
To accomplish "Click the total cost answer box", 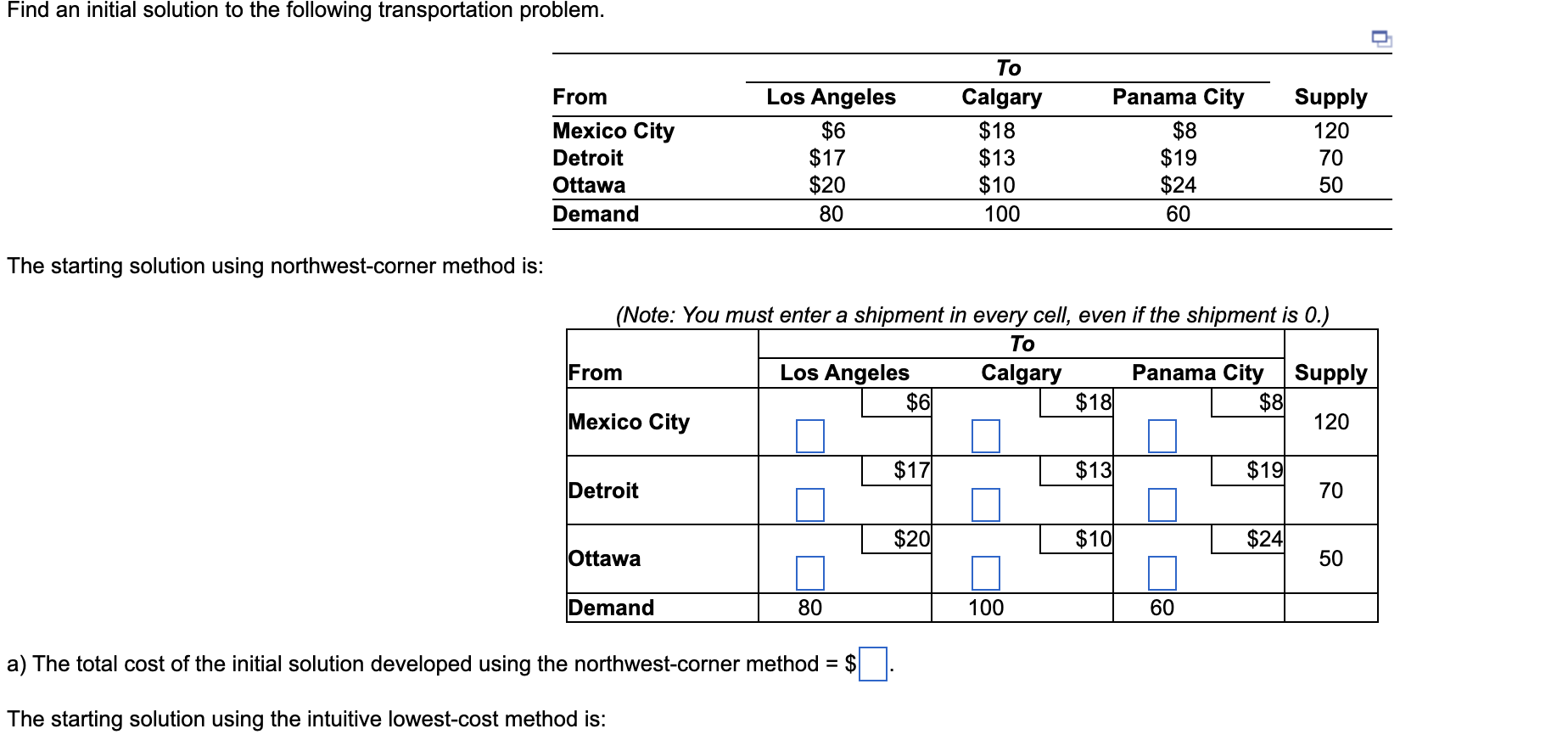I will pos(875,664).
